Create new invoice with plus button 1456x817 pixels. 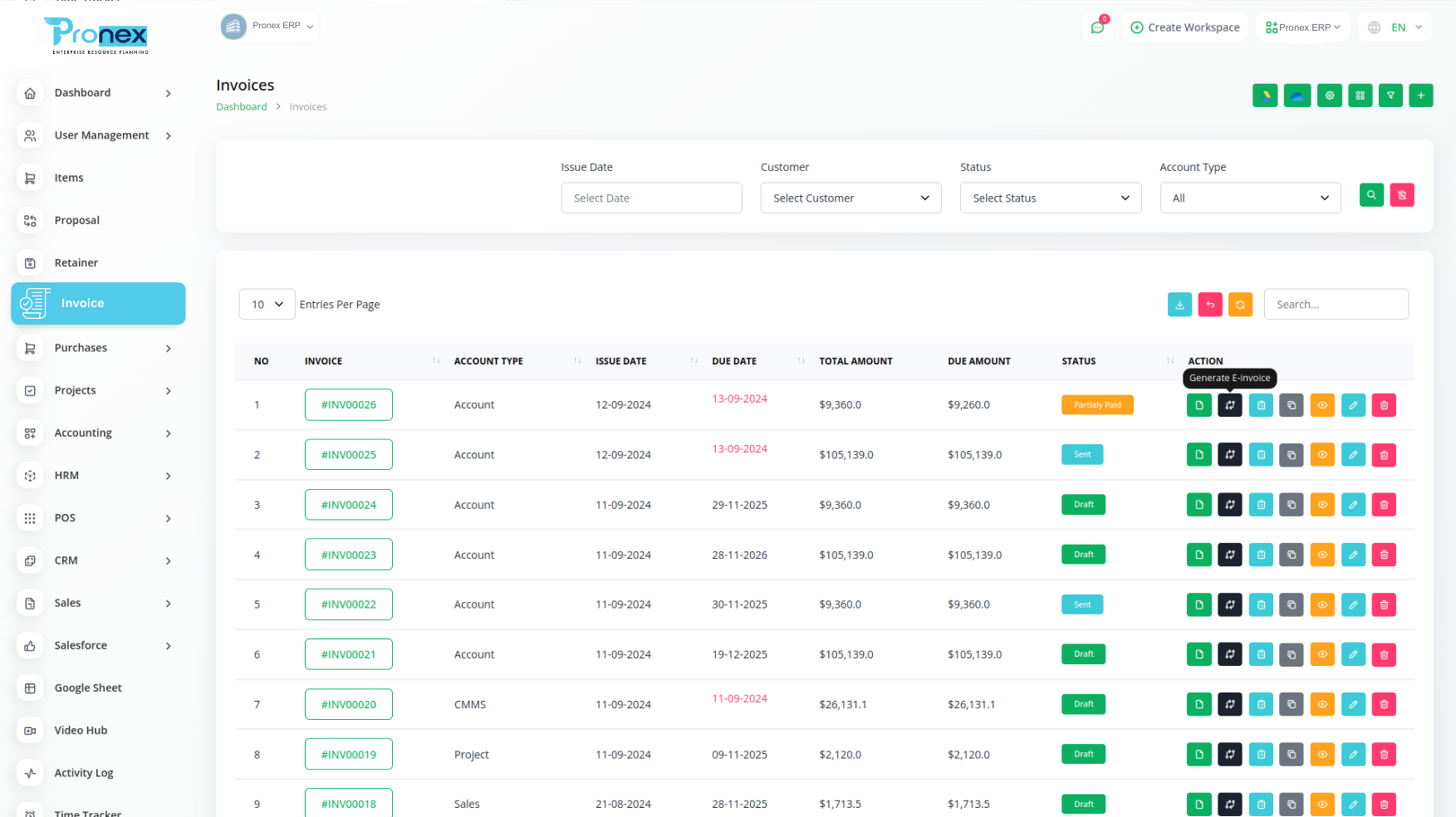coord(1421,95)
